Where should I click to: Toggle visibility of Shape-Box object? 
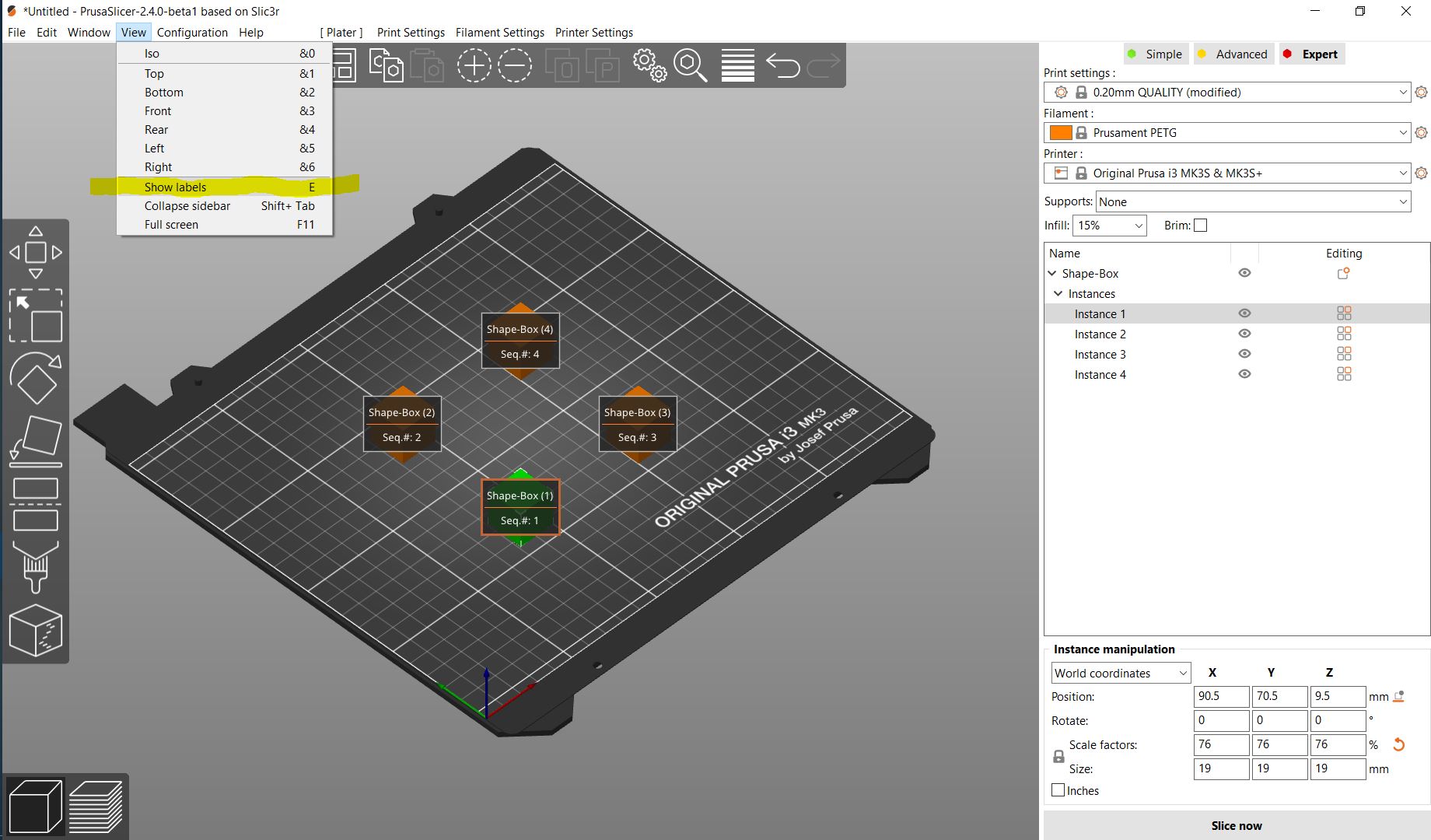point(1244,273)
